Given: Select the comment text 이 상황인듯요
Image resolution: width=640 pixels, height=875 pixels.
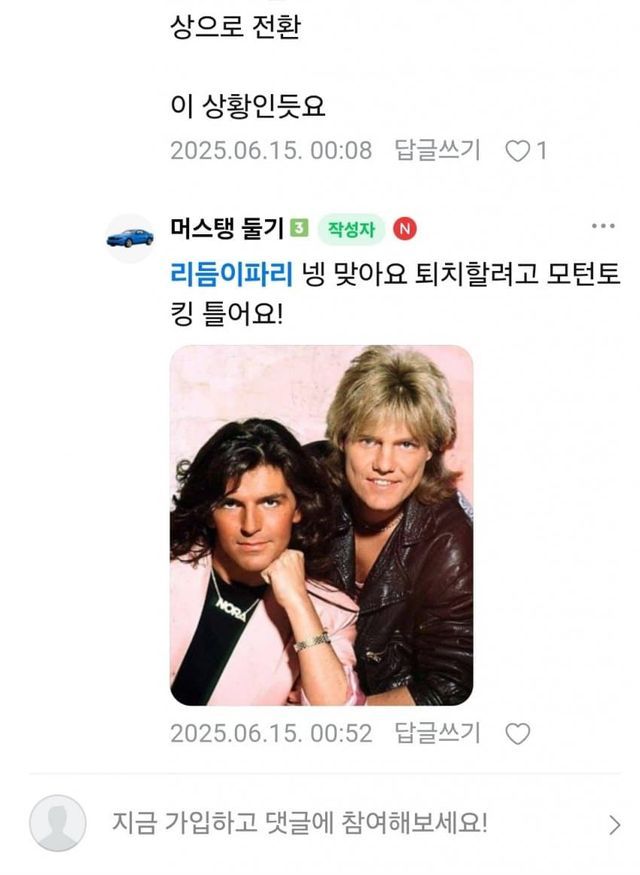Looking at the screenshot, I should tap(248, 106).
